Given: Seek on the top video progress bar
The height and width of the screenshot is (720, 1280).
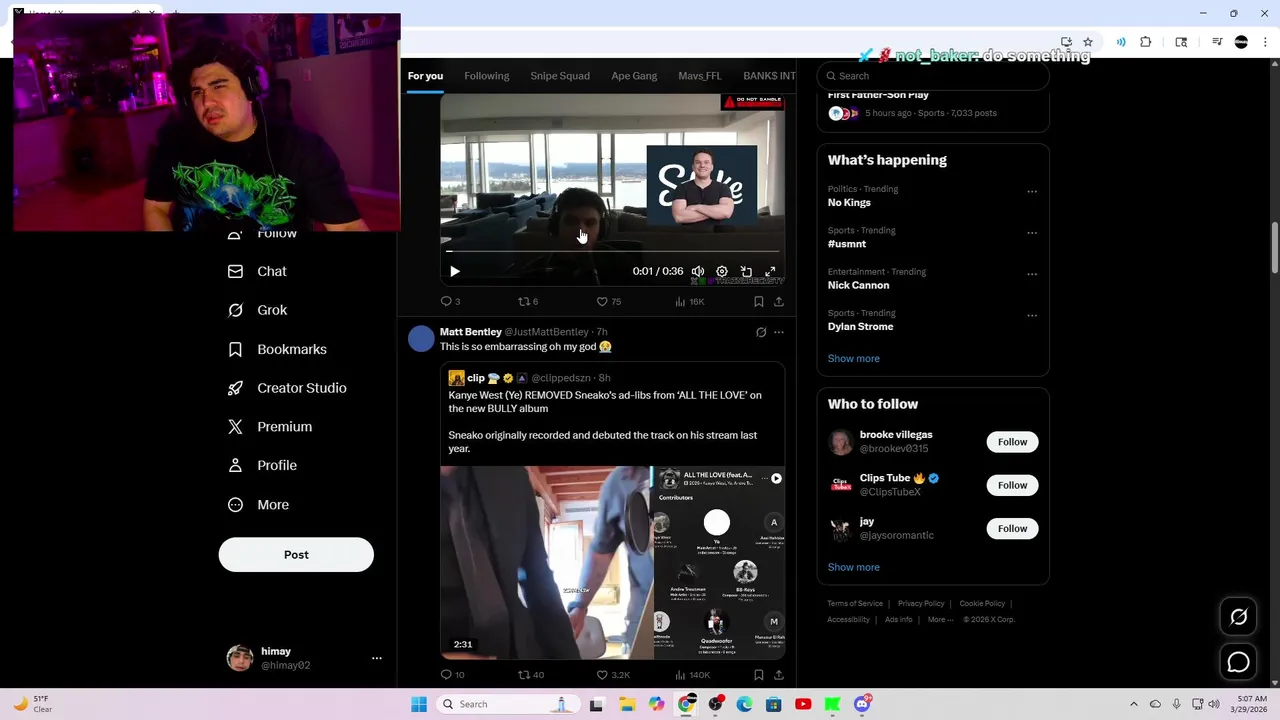Looking at the screenshot, I should 612,251.
